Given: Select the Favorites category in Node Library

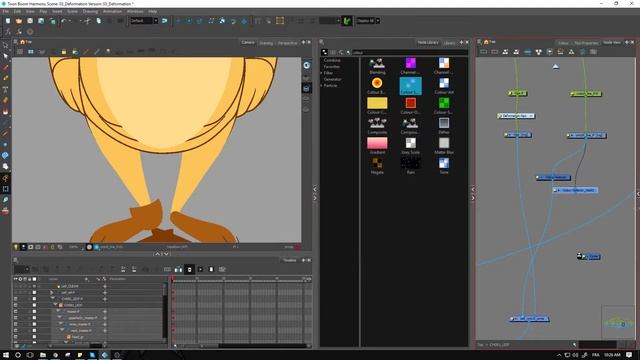Looking at the screenshot, I should pyautogui.click(x=332, y=67).
